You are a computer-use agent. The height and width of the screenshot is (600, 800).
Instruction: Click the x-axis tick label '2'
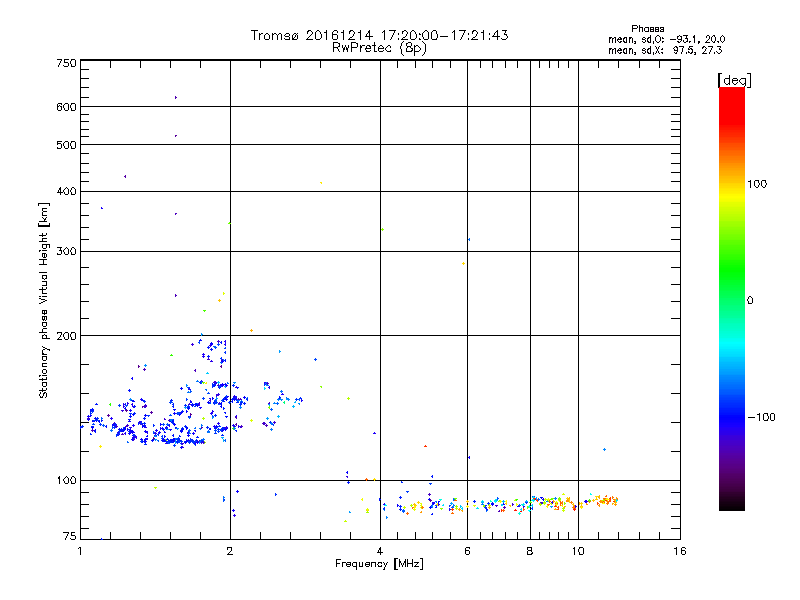click(230, 551)
